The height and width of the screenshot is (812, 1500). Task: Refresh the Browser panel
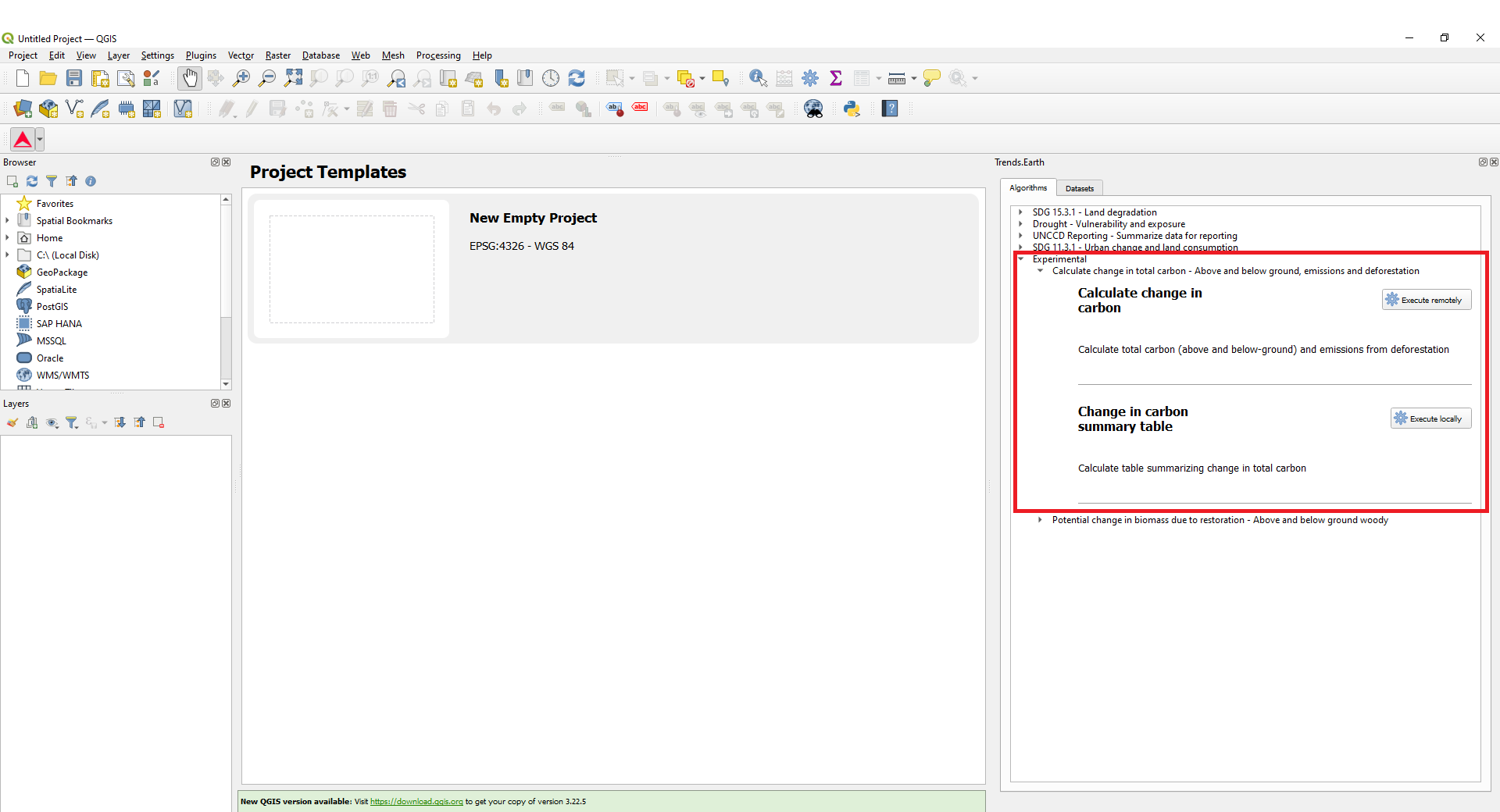click(x=32, y=181)
